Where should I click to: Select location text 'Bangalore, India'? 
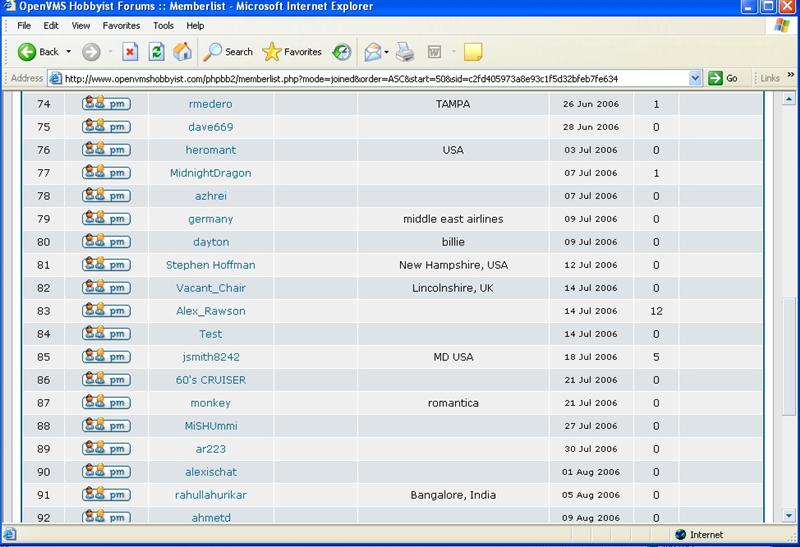click(x=453, y=495)
